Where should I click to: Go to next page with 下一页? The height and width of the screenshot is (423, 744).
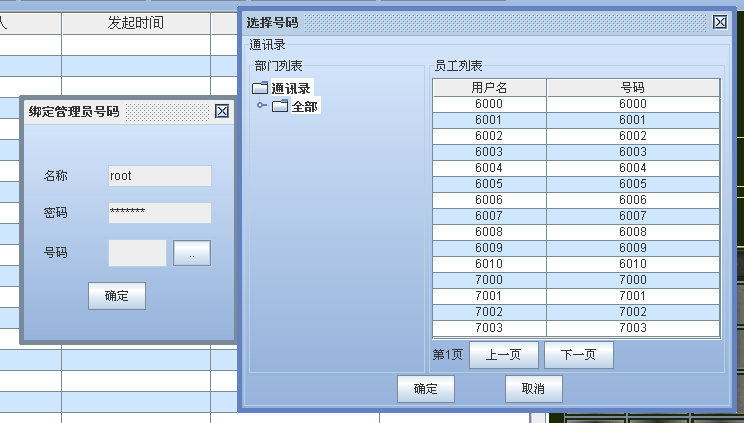click(x=578, y=355)
